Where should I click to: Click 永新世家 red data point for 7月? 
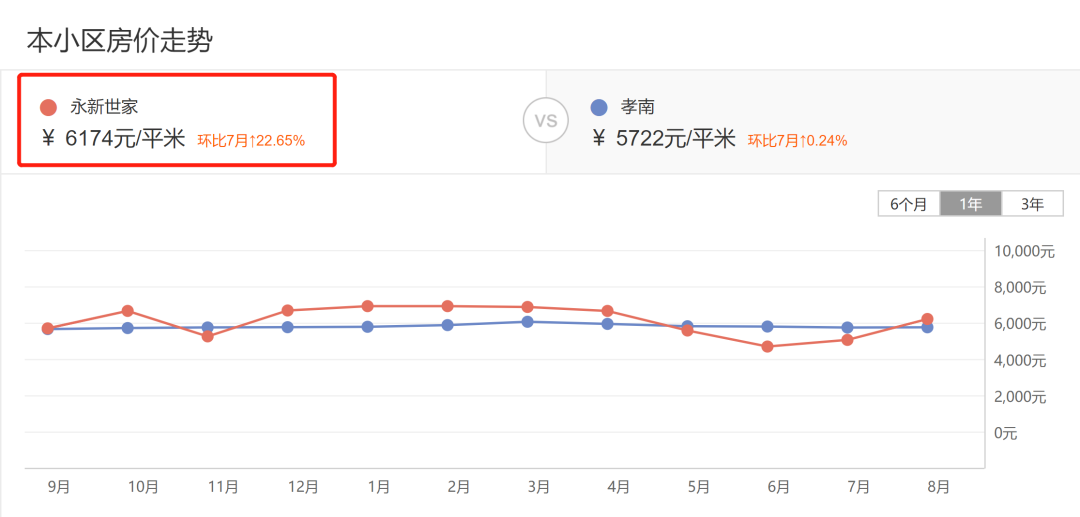pyautogui.click(x=847, y=340)
